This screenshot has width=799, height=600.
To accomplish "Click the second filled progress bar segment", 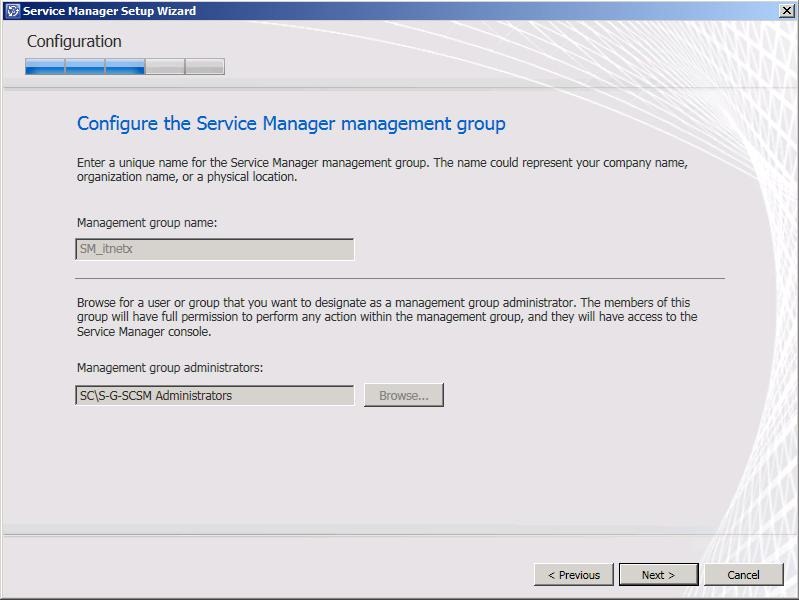I will coord(85,67).
